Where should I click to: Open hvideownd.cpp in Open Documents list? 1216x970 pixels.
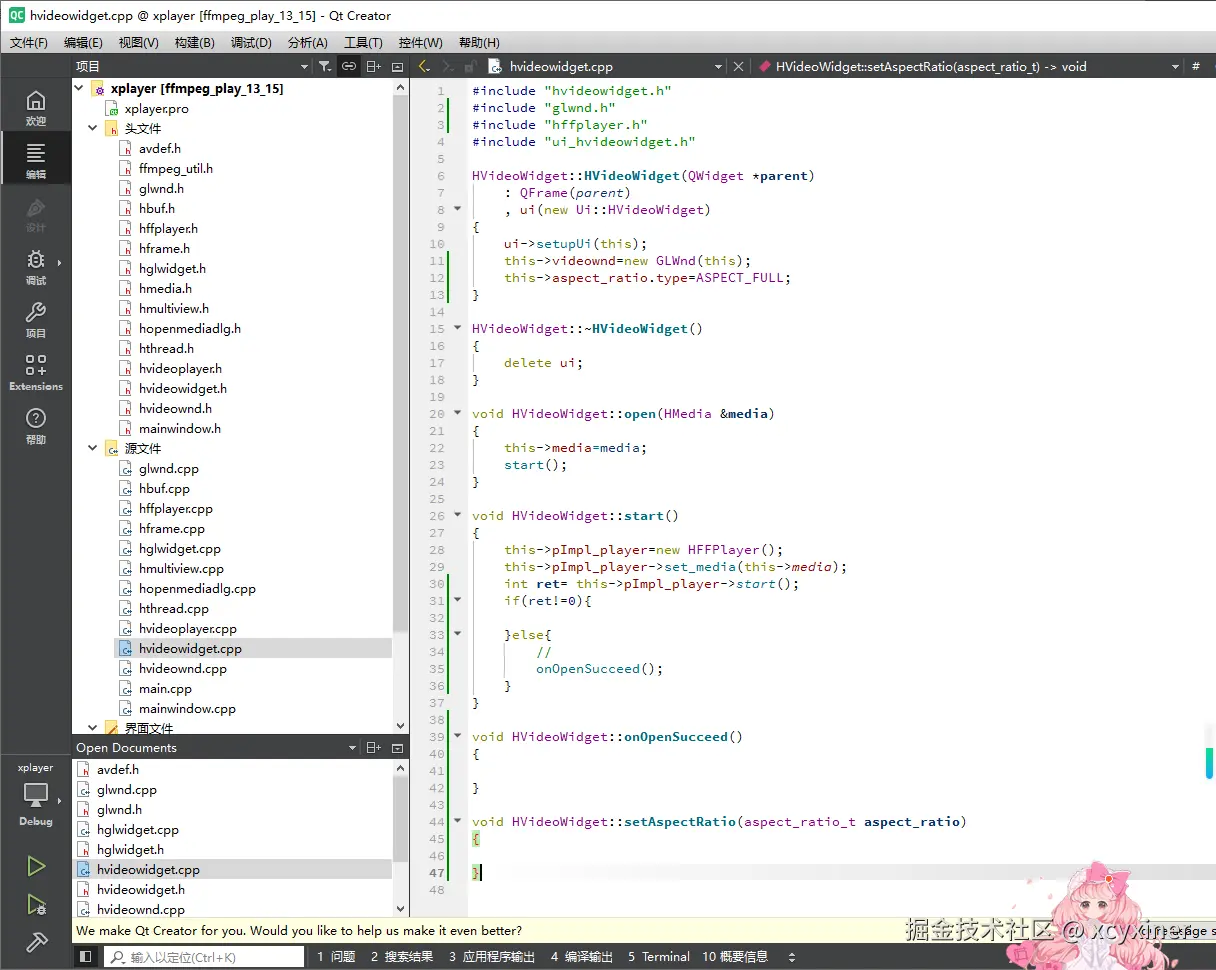coord(141,910)
